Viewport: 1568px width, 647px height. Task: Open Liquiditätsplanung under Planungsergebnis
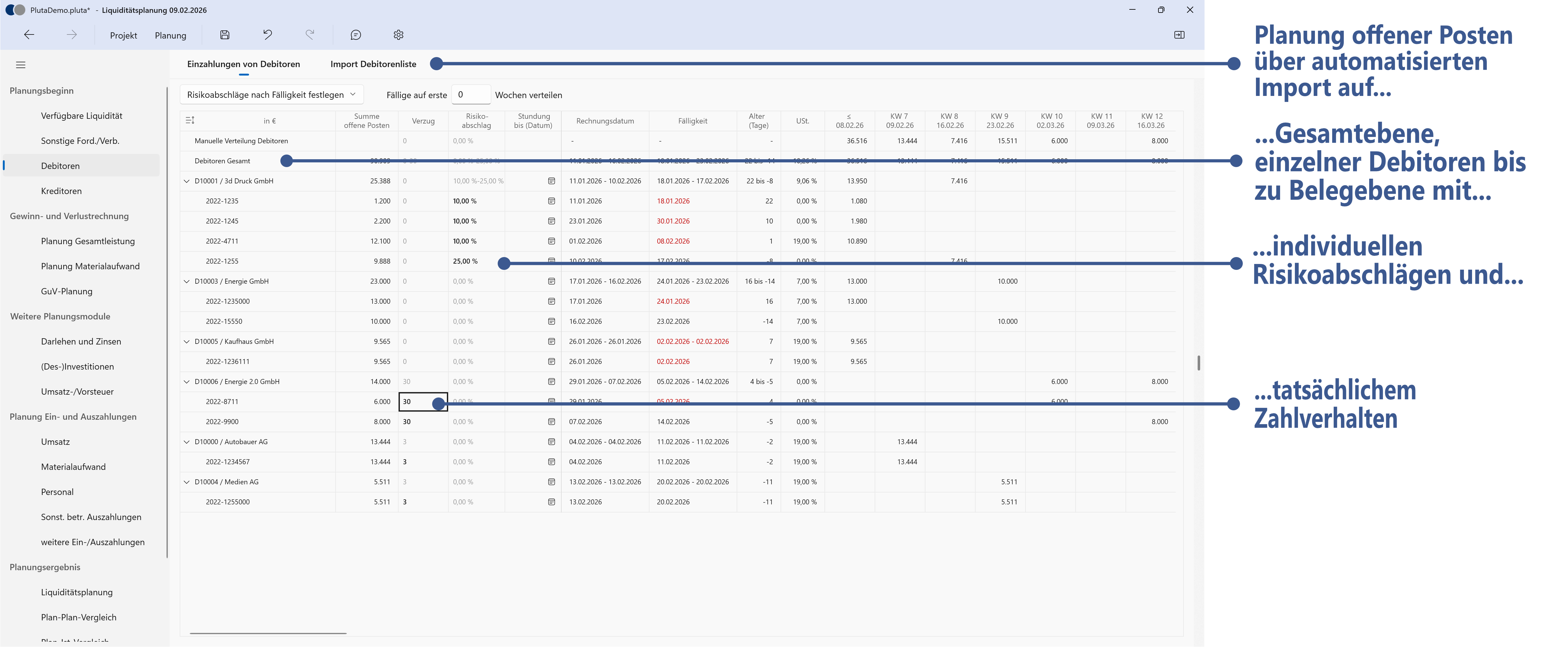pyautogui.click(x=77, y=592)
